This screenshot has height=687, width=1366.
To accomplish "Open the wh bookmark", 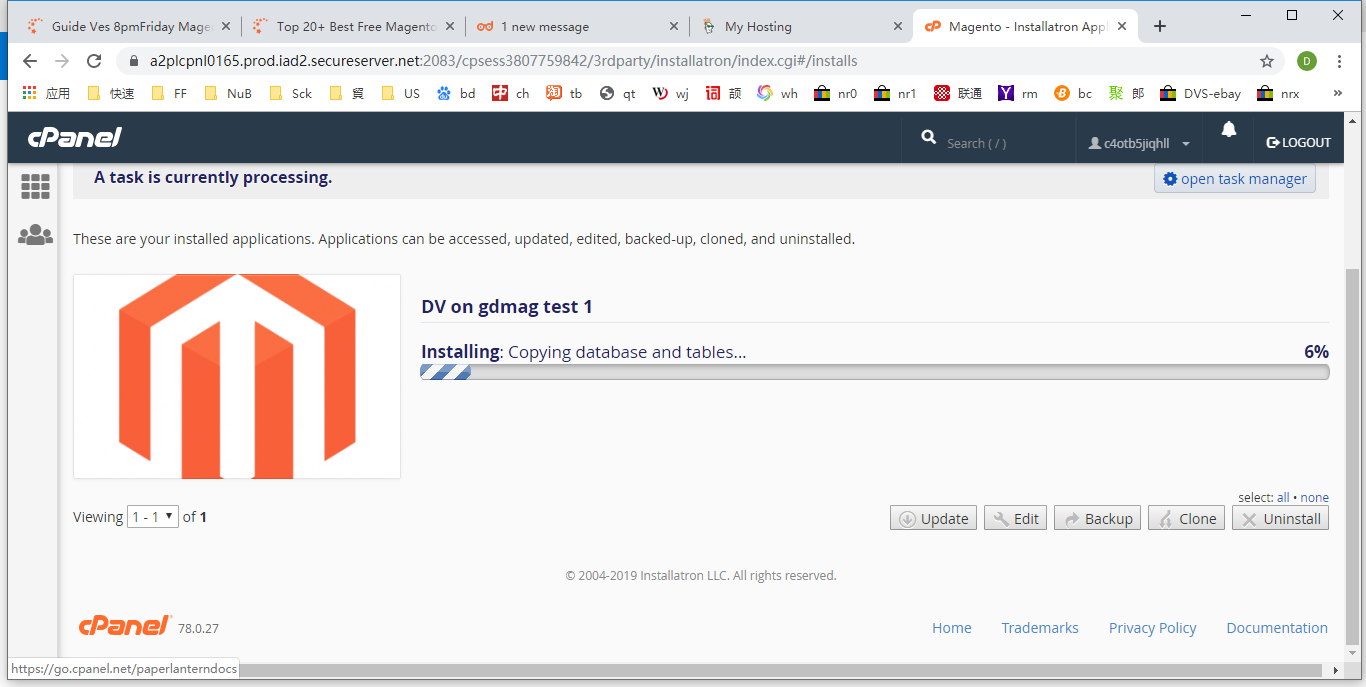I will 778,93.
